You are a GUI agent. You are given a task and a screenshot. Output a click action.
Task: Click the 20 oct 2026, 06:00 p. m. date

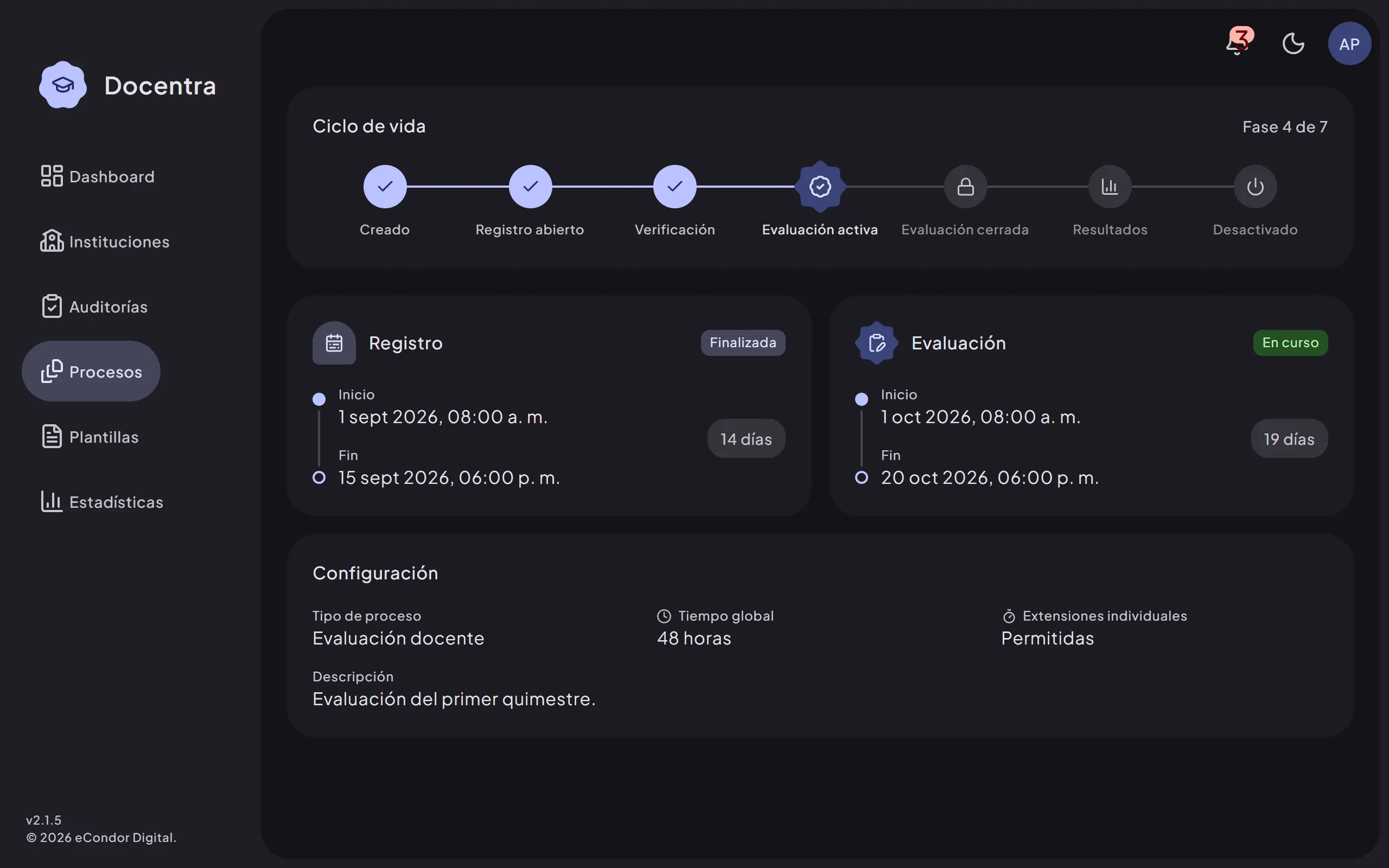point(990,477)
